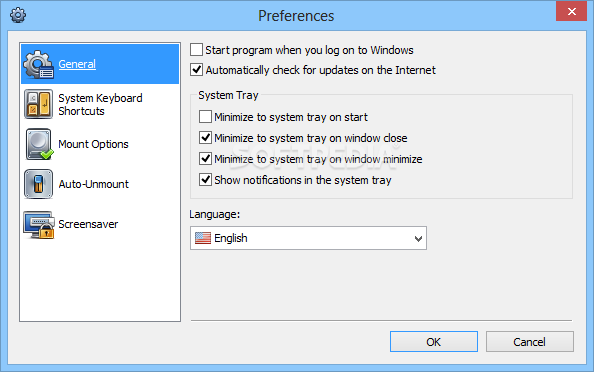Viewport: 594px width, 372px height.
Task: Open the English language combo box
Action: pos(308,238)
